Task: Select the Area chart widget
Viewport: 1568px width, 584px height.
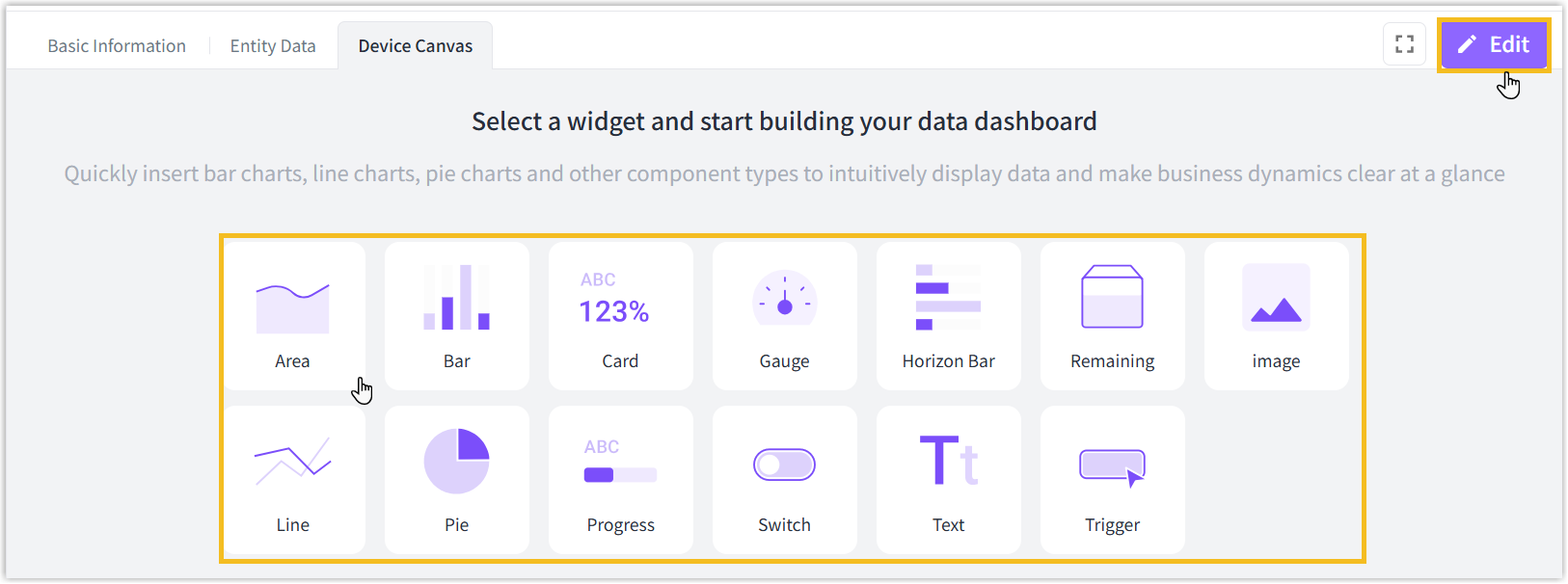Action: tap(292, 315)
